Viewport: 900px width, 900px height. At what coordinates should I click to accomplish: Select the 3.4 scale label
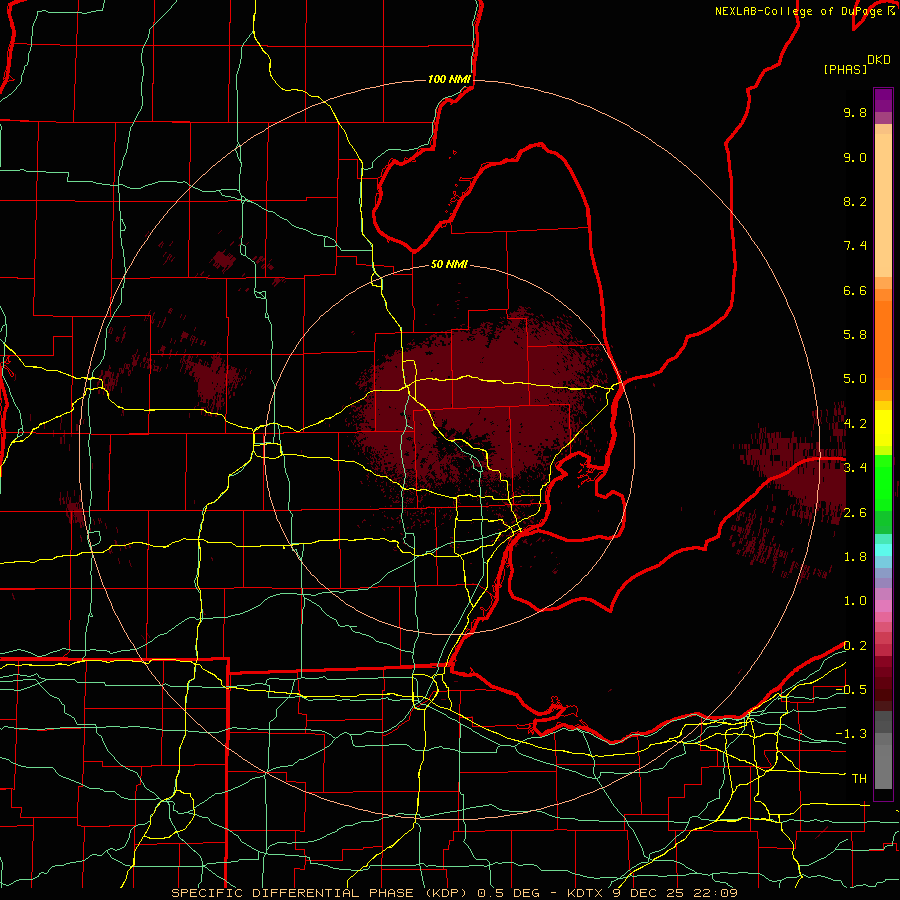[855, 468]
